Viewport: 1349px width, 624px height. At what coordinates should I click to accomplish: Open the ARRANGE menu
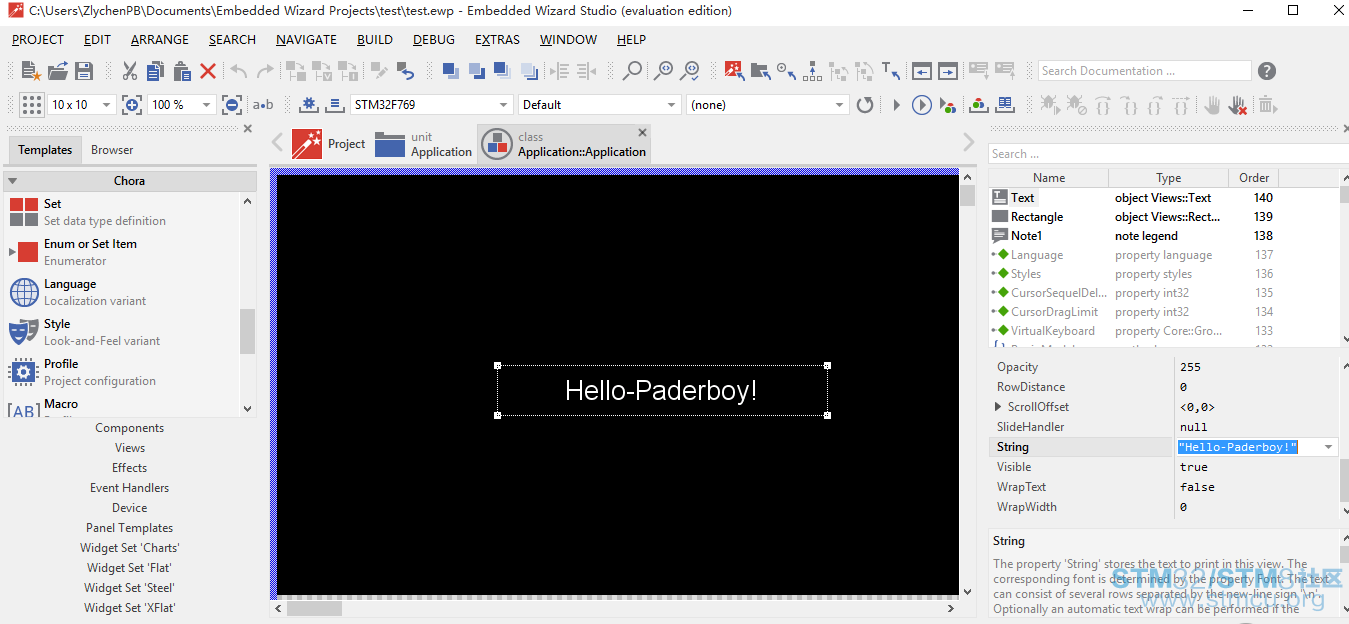click(x=160, y=40)
